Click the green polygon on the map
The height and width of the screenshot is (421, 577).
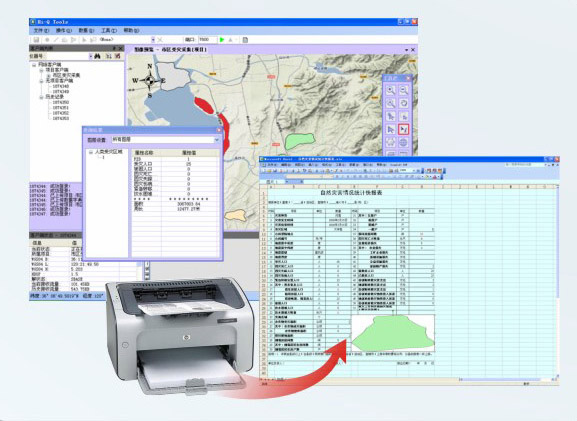pos(300,141)
